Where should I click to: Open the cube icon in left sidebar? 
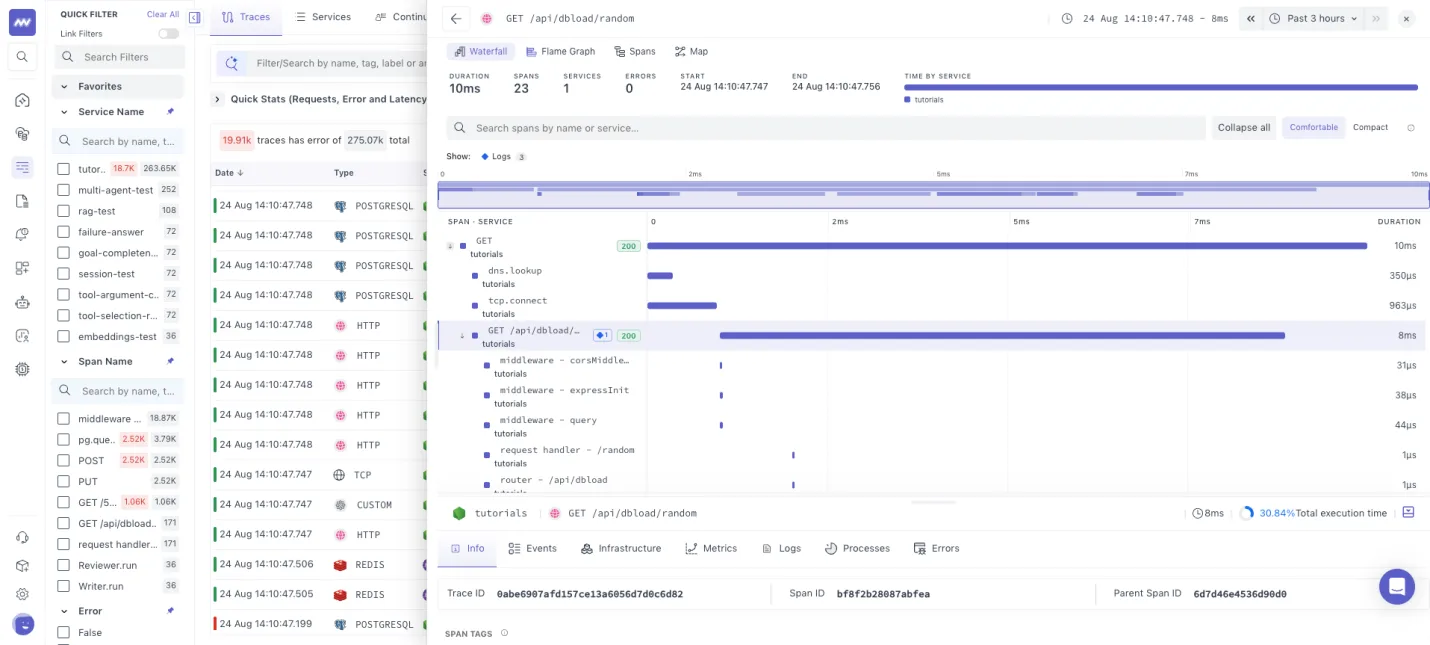[22, 566]
